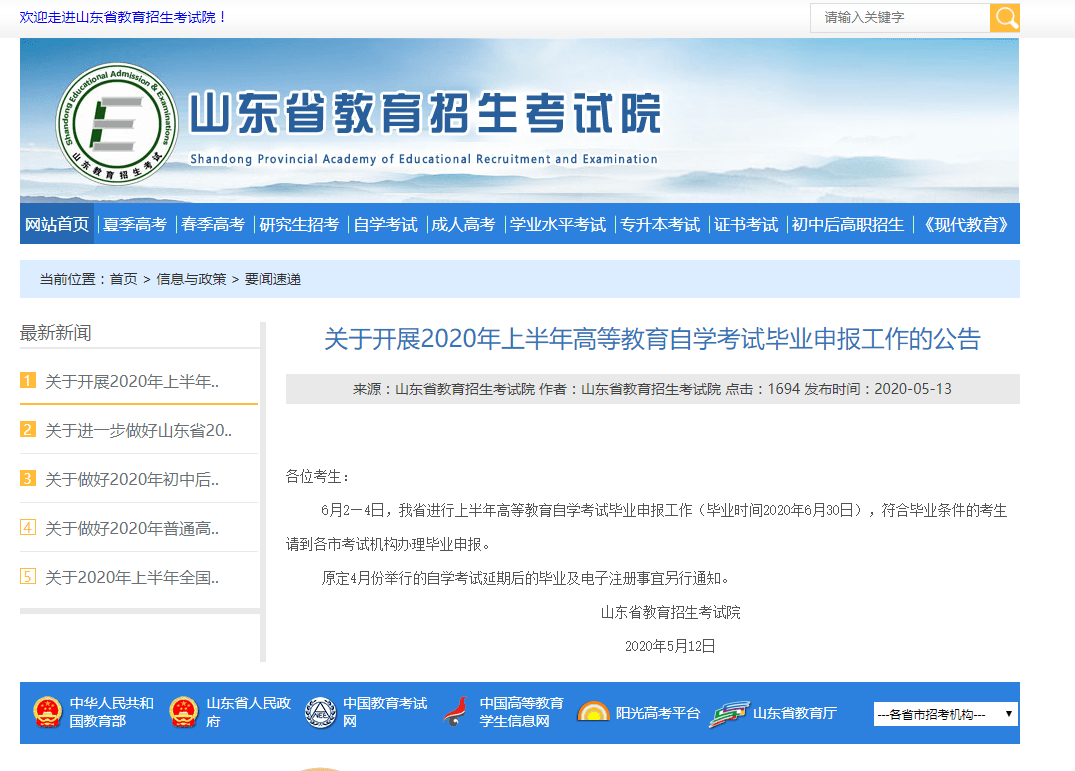Click the emblem icon beside 山东省人民政府

[x=184, y=713]
